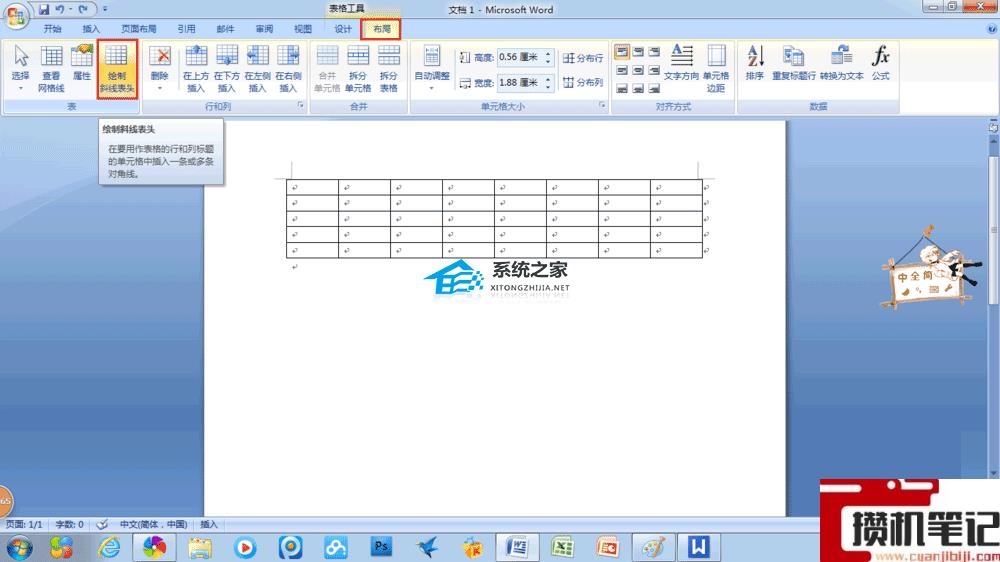Click the Draw Diagonal Header (绘制斜线表头) button
The width and height of the screenshot is (1000, 562).
[117, 69]
